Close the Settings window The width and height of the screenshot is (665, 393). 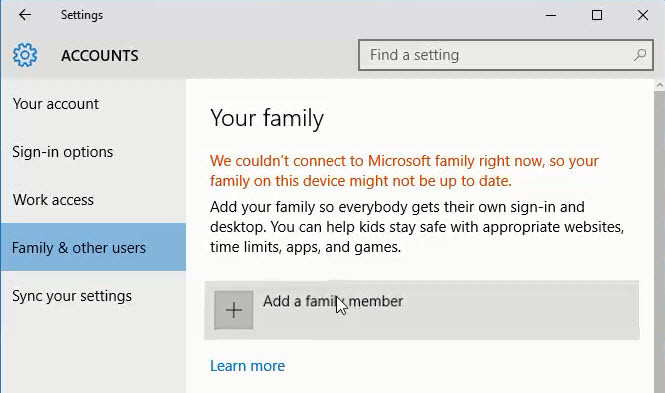(643, 15)
